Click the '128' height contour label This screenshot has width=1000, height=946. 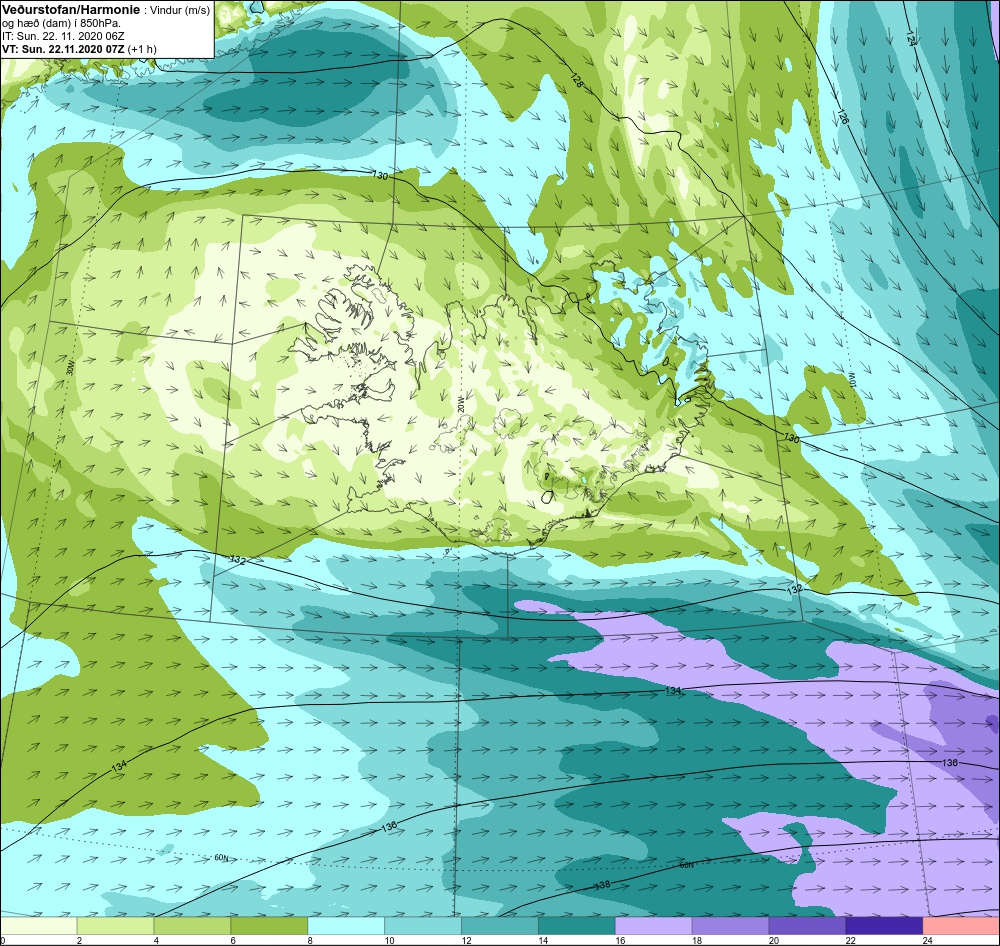click(577, 80)
